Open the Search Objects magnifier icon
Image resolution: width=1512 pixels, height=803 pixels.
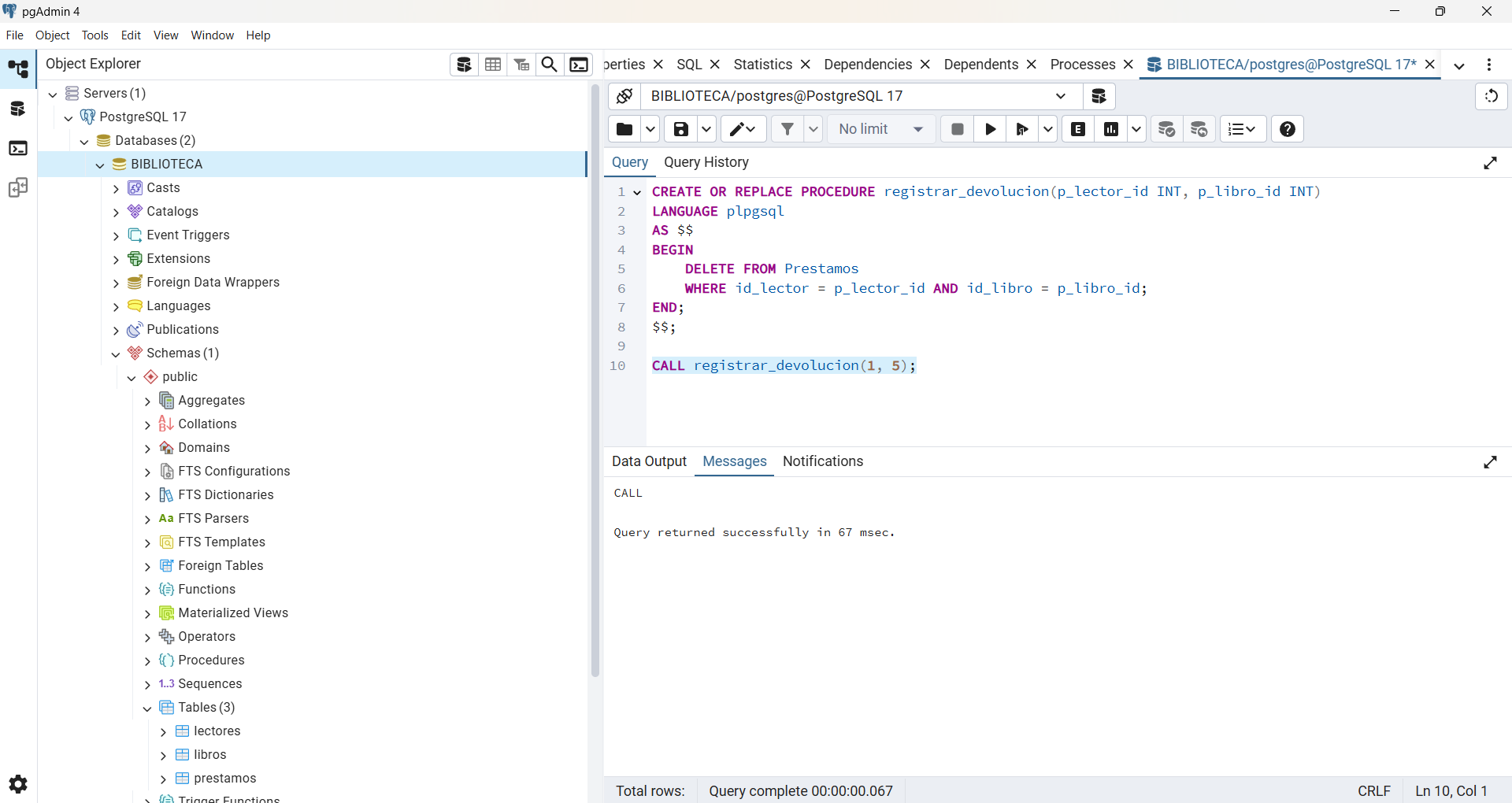[550, 65]
